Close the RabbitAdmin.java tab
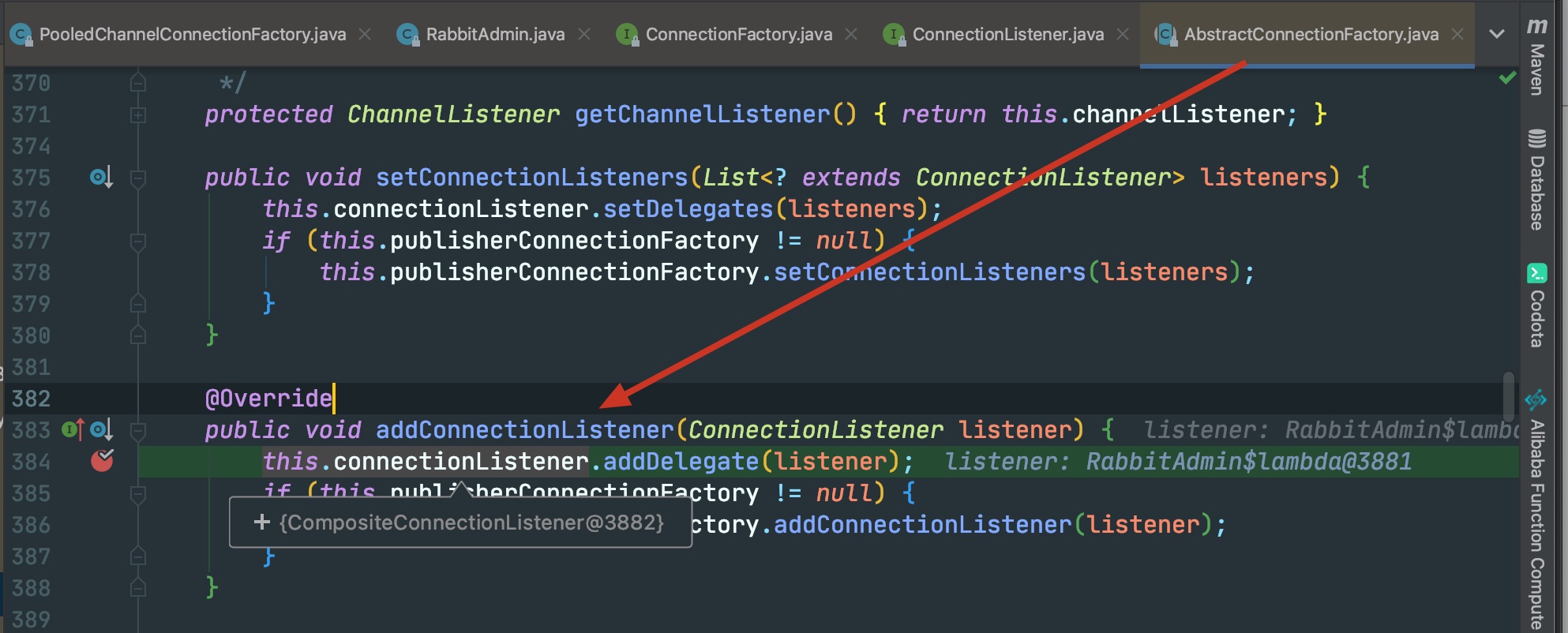Image resolution: width=1568 pixels, height=633 pixels. click(584, 34)
